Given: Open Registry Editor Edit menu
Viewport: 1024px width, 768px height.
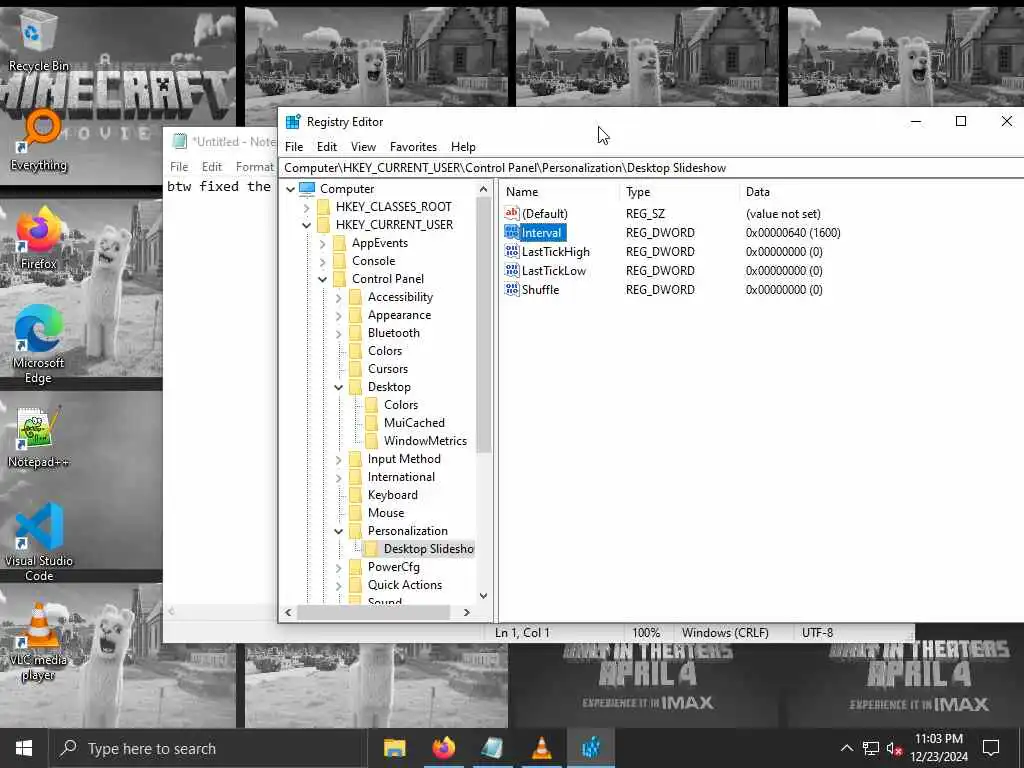Looking at the screenshot, I should click(x=327, y=146).
